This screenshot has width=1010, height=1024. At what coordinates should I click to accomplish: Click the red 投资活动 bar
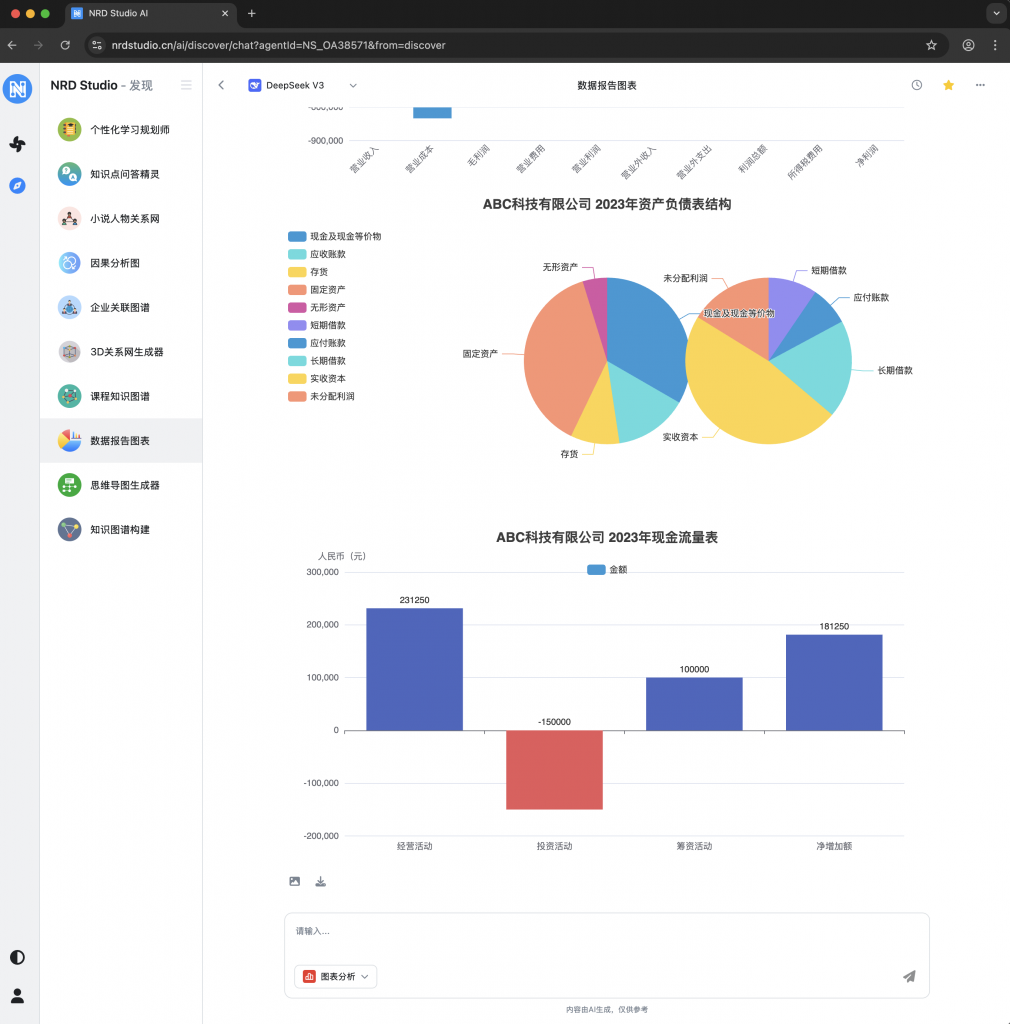(554, 769)
